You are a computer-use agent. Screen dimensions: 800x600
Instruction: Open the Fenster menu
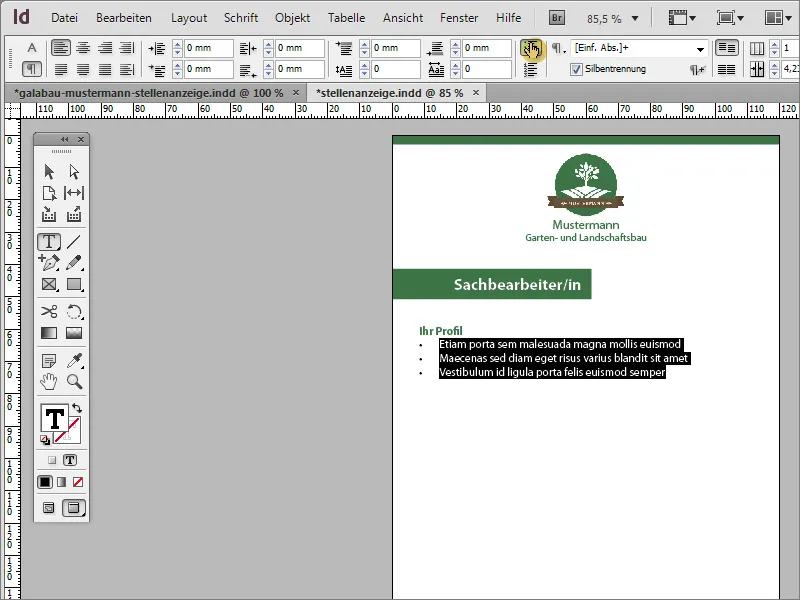(x=459, y=18)
